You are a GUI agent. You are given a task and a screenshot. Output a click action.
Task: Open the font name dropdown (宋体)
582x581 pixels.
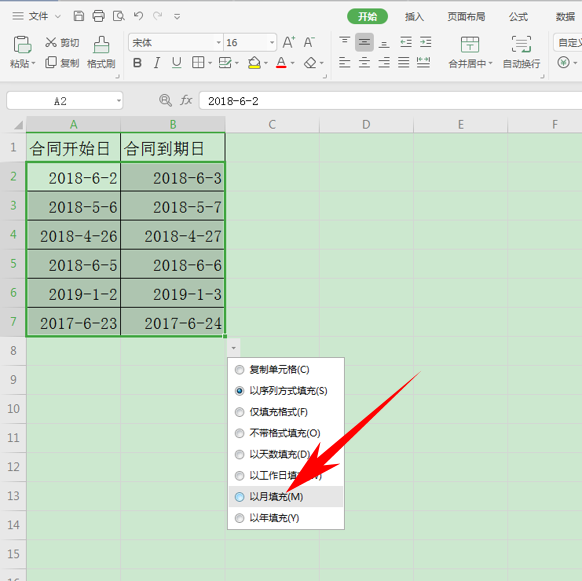coord(218,43)
